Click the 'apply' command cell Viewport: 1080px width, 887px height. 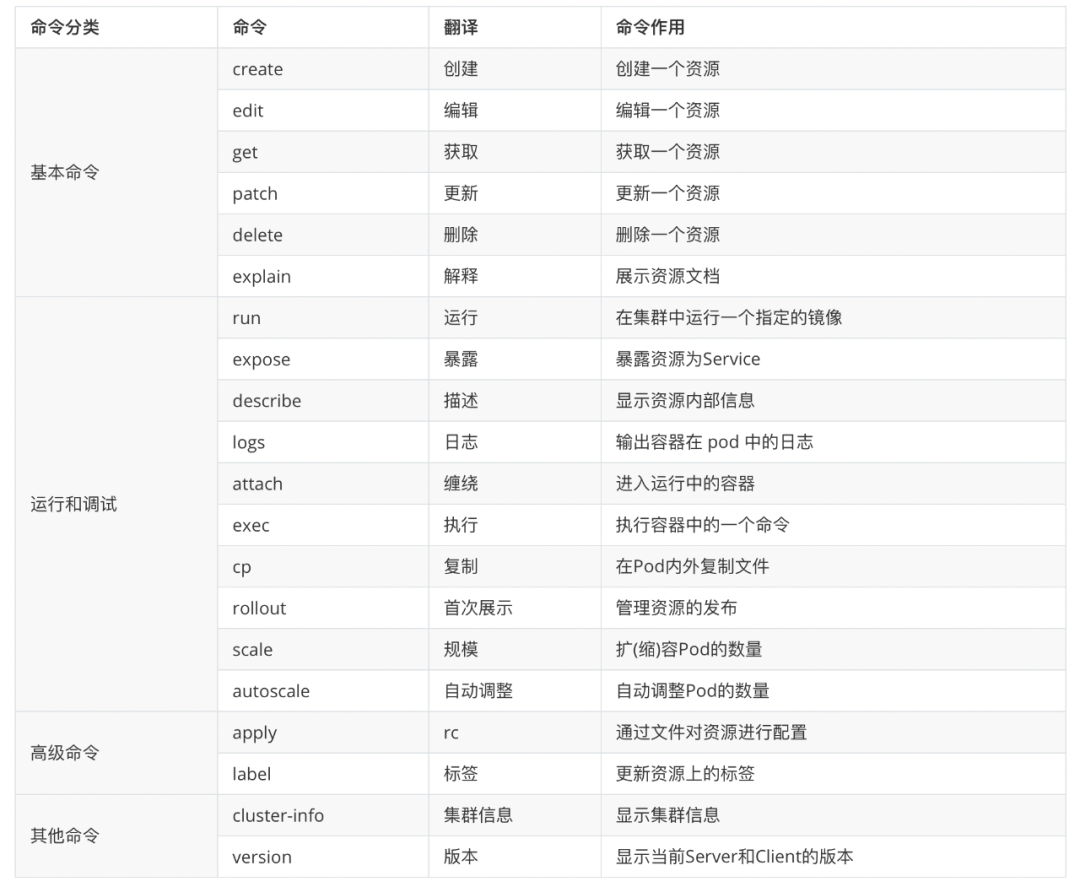[x=323, y=733]
